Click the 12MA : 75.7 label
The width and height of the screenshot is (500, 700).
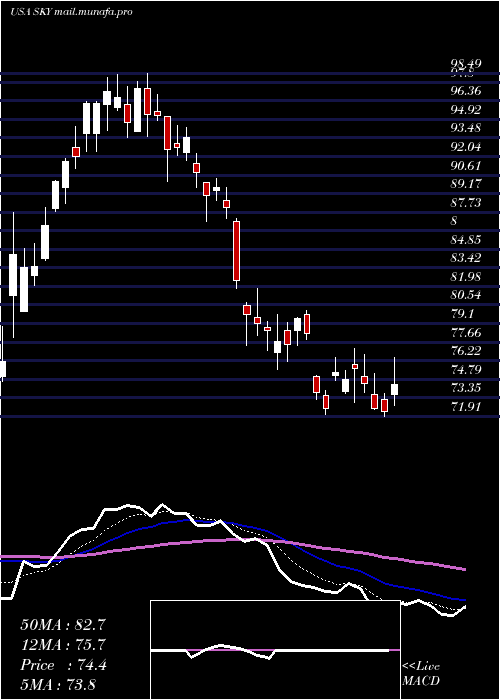63,645
